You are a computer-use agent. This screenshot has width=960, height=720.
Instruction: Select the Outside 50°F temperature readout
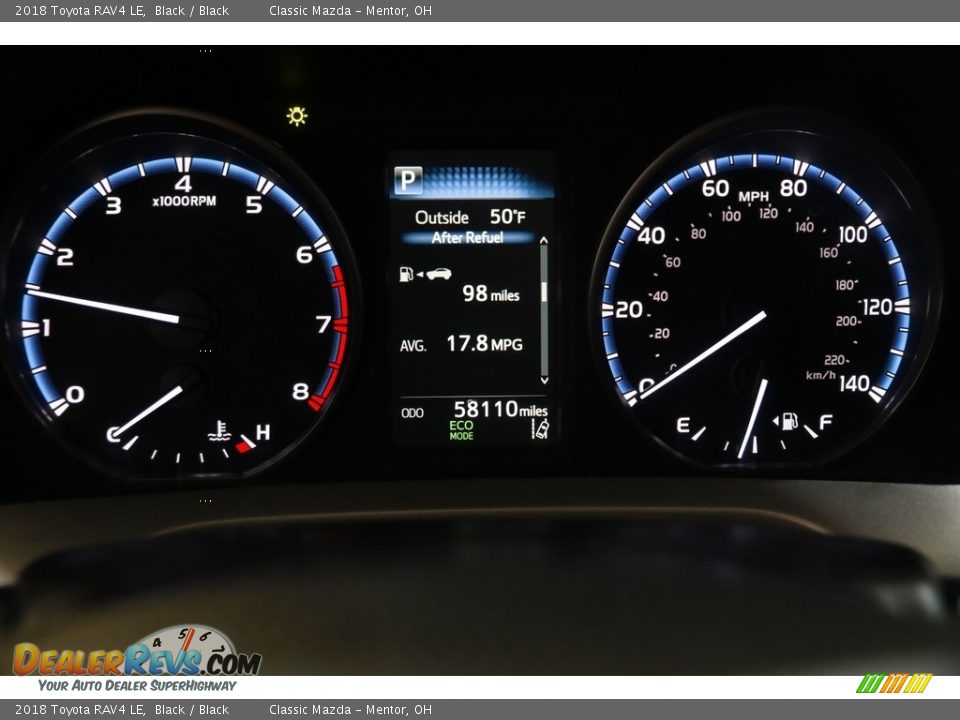470,217
